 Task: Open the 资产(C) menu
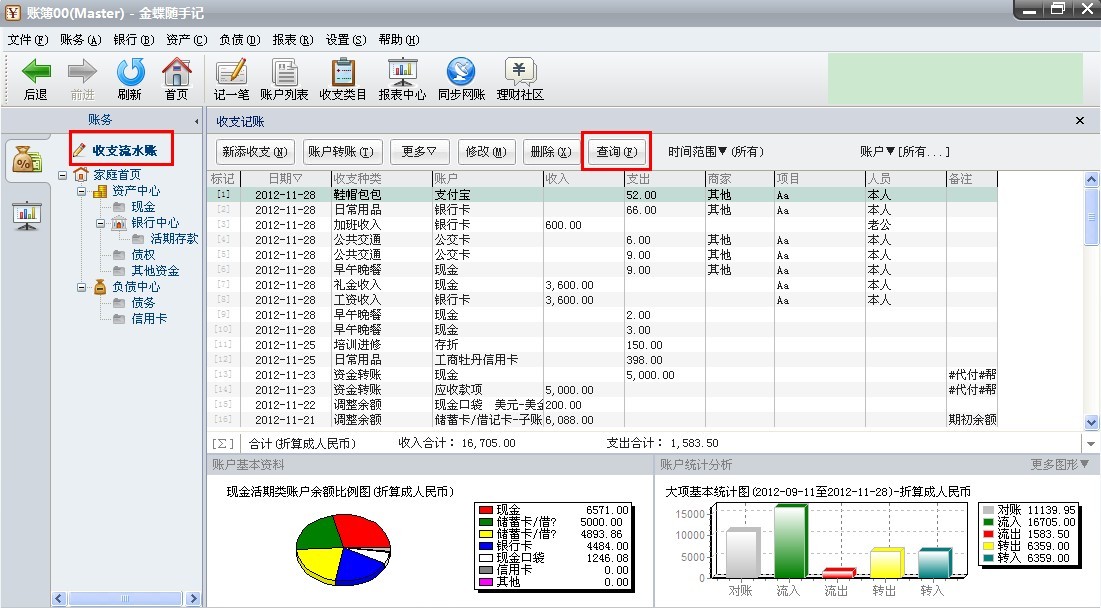[x=186, y=40]
